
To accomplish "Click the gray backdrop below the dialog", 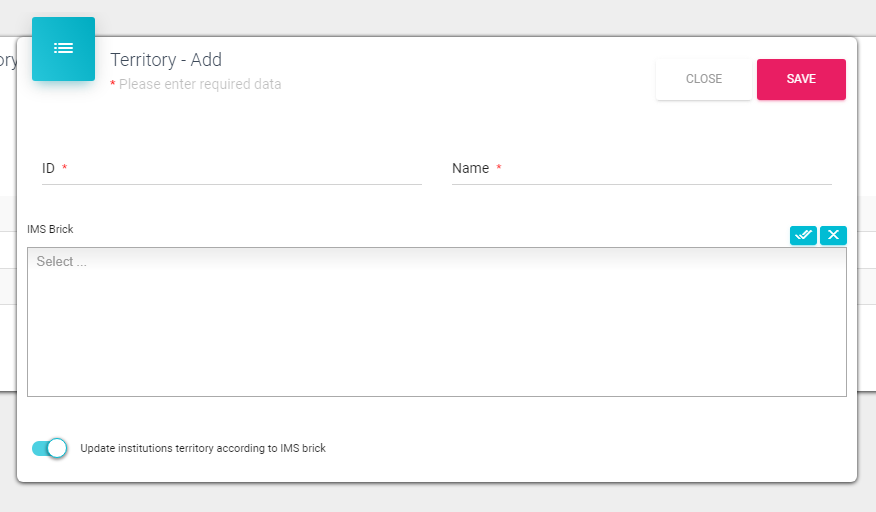I will coord(438,498).
